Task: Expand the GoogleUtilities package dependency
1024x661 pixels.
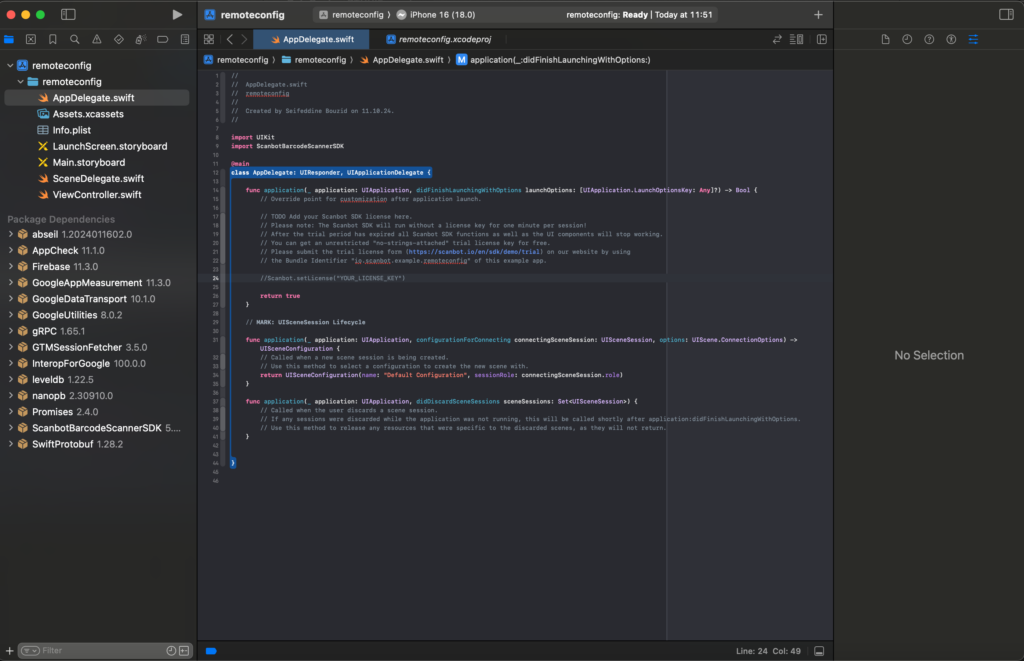Action: pyautogui.click(x=10, y=314)
